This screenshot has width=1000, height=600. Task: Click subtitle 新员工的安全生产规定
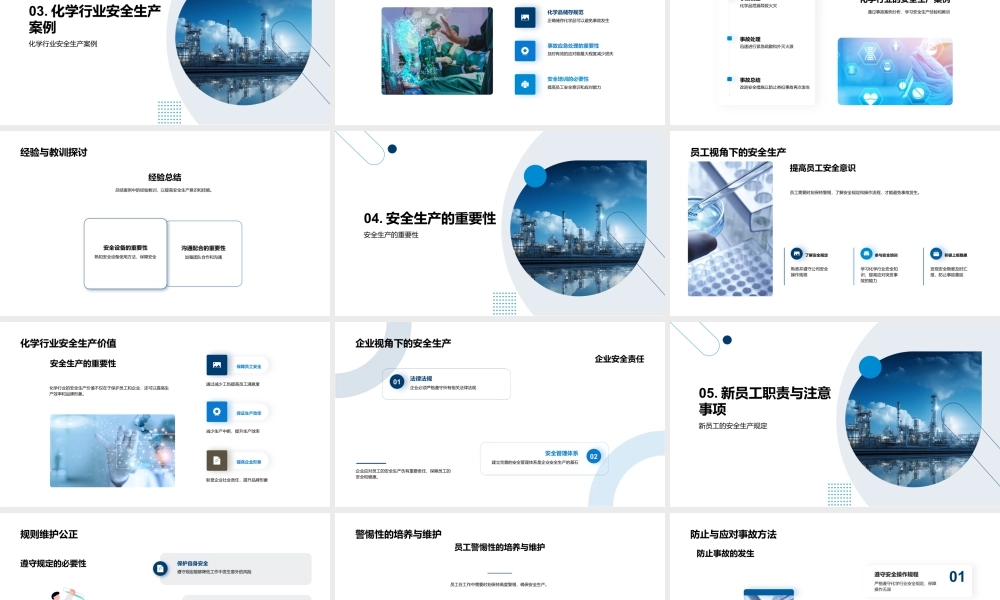(x=733, y=426)
